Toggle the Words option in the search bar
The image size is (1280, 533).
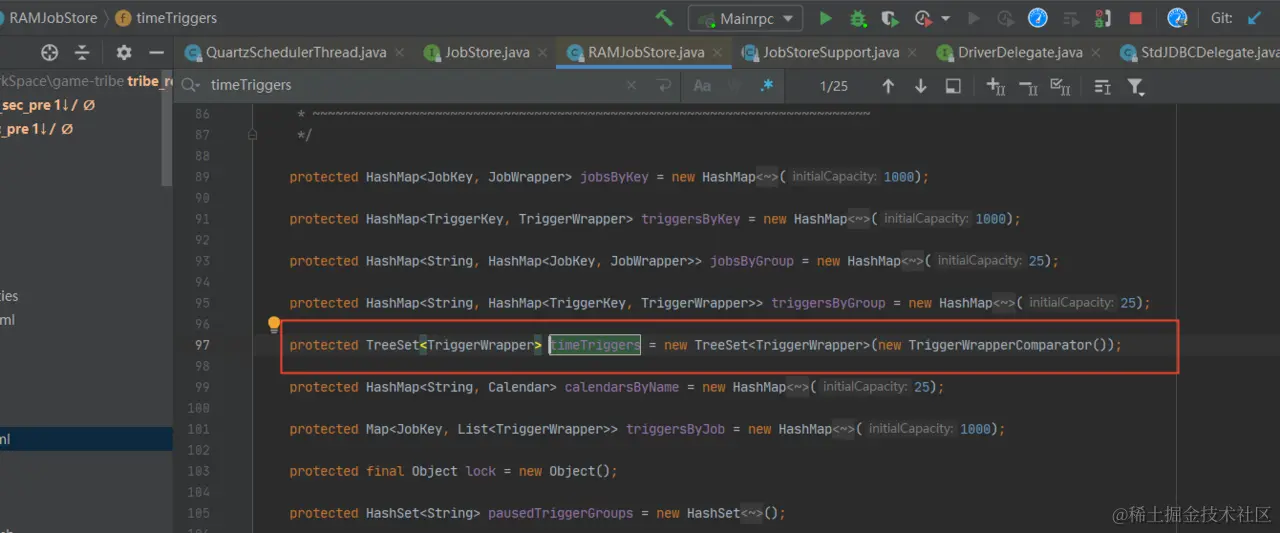click(x=735, y=86)
